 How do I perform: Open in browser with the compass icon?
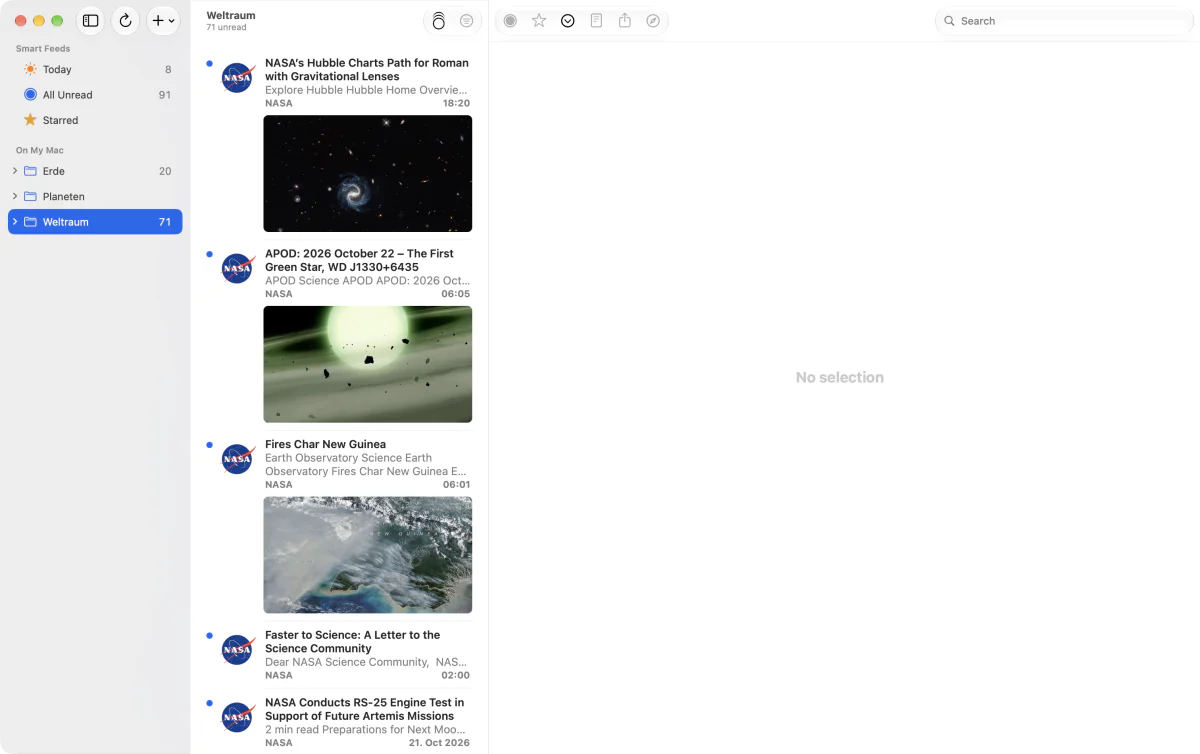653,21
